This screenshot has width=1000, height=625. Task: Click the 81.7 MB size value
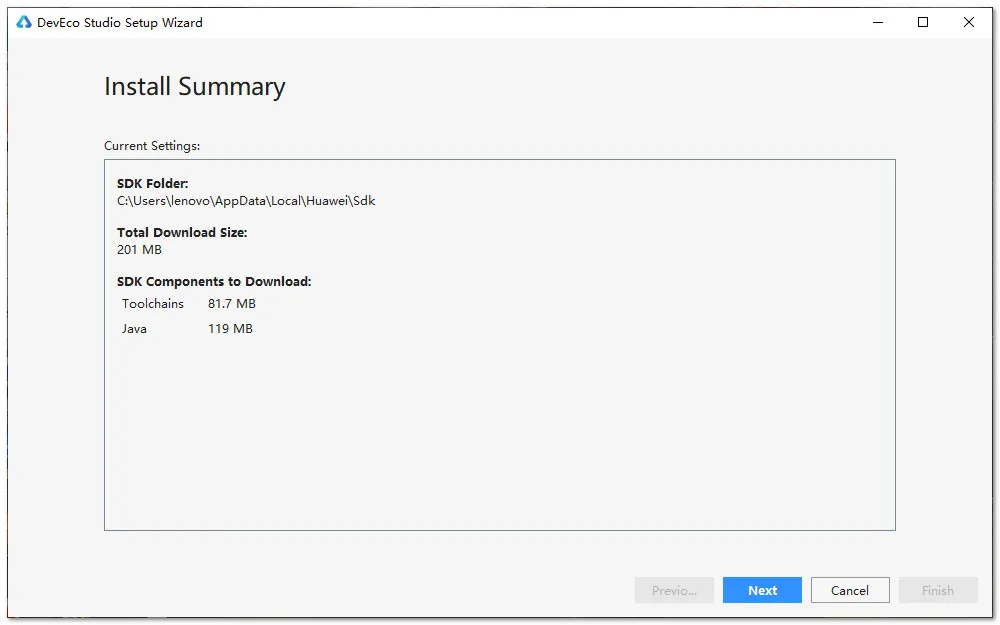pos(232,304)
